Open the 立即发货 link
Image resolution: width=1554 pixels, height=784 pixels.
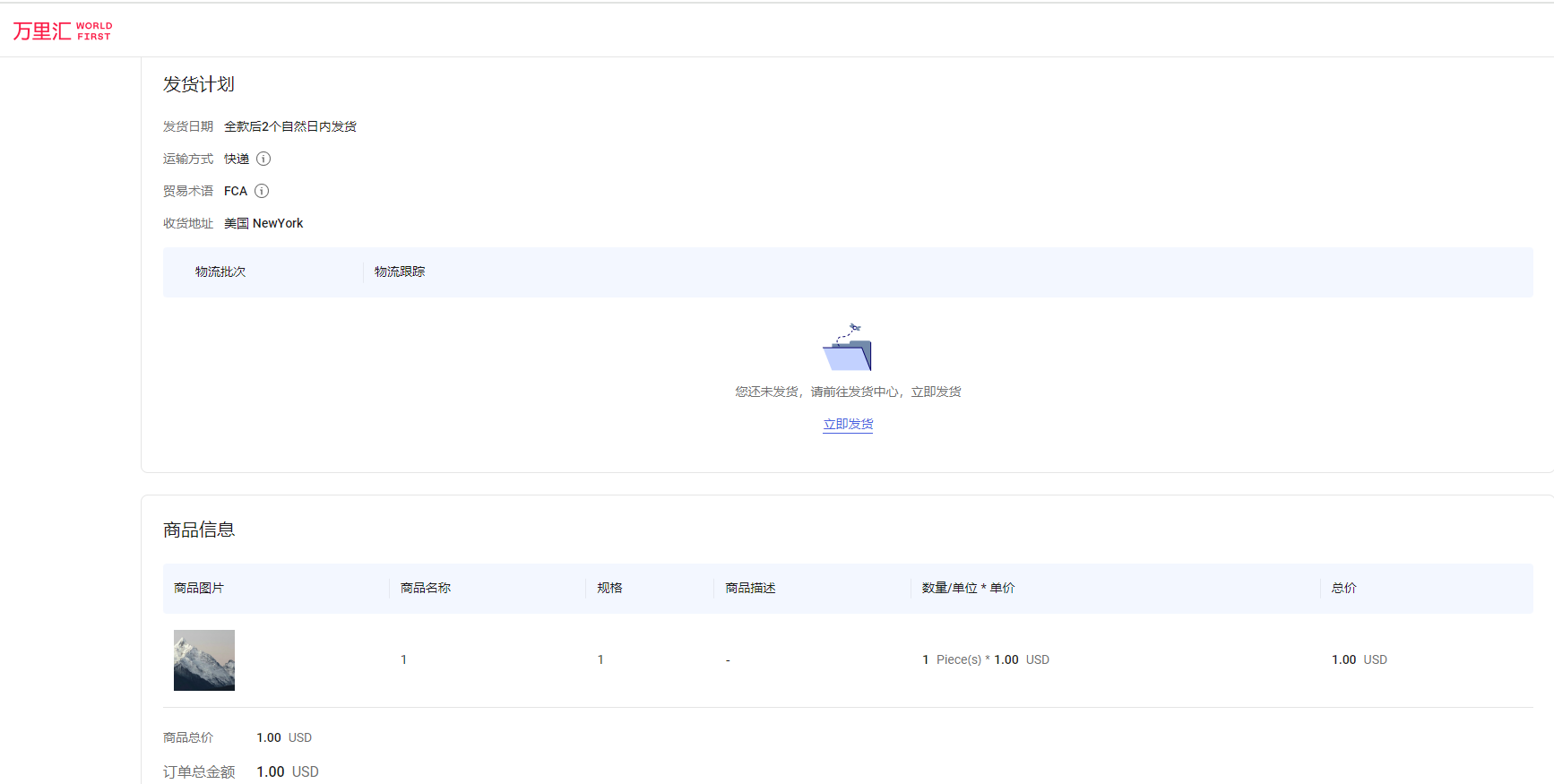848,424
